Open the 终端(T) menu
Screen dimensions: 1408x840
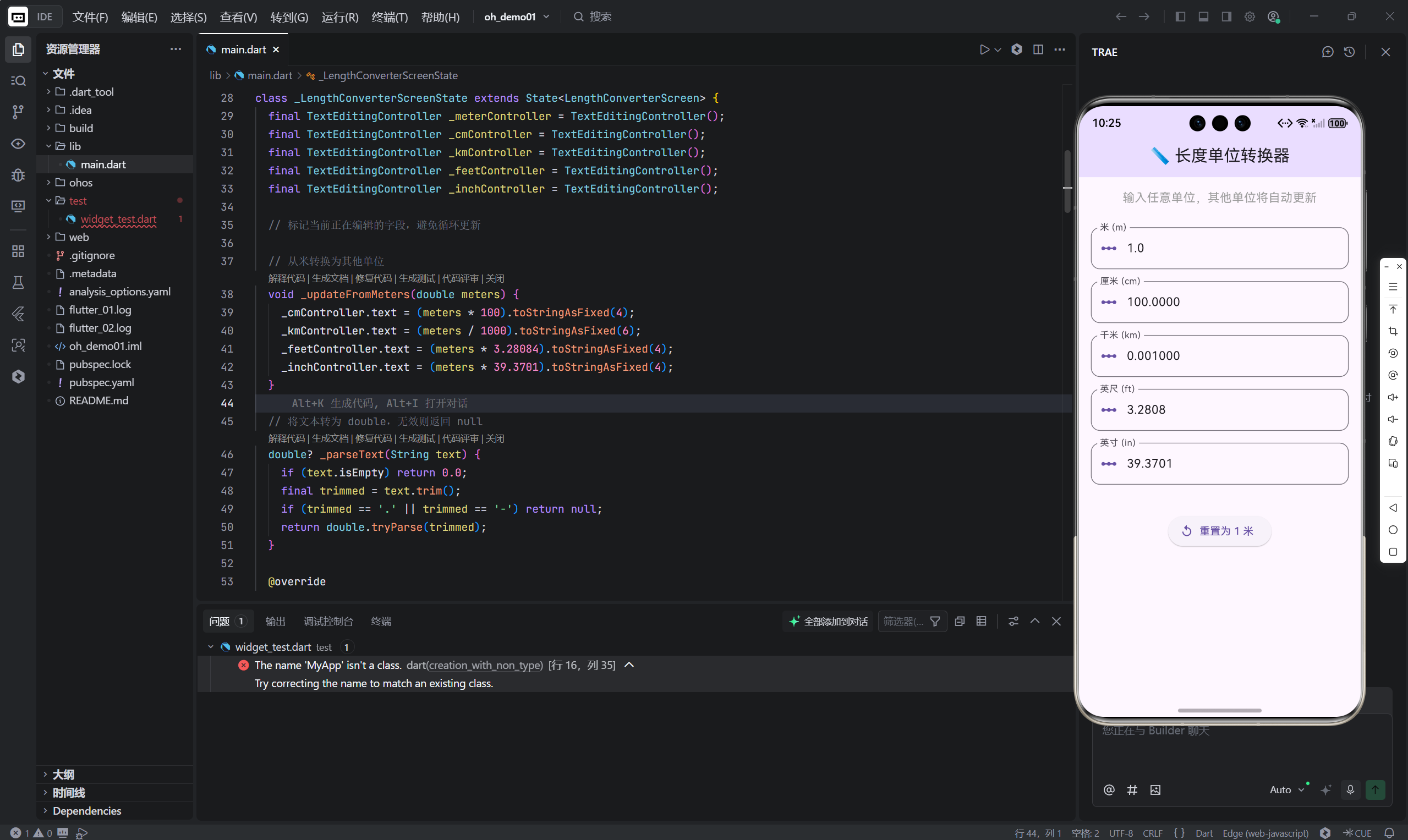coord(390,17)
